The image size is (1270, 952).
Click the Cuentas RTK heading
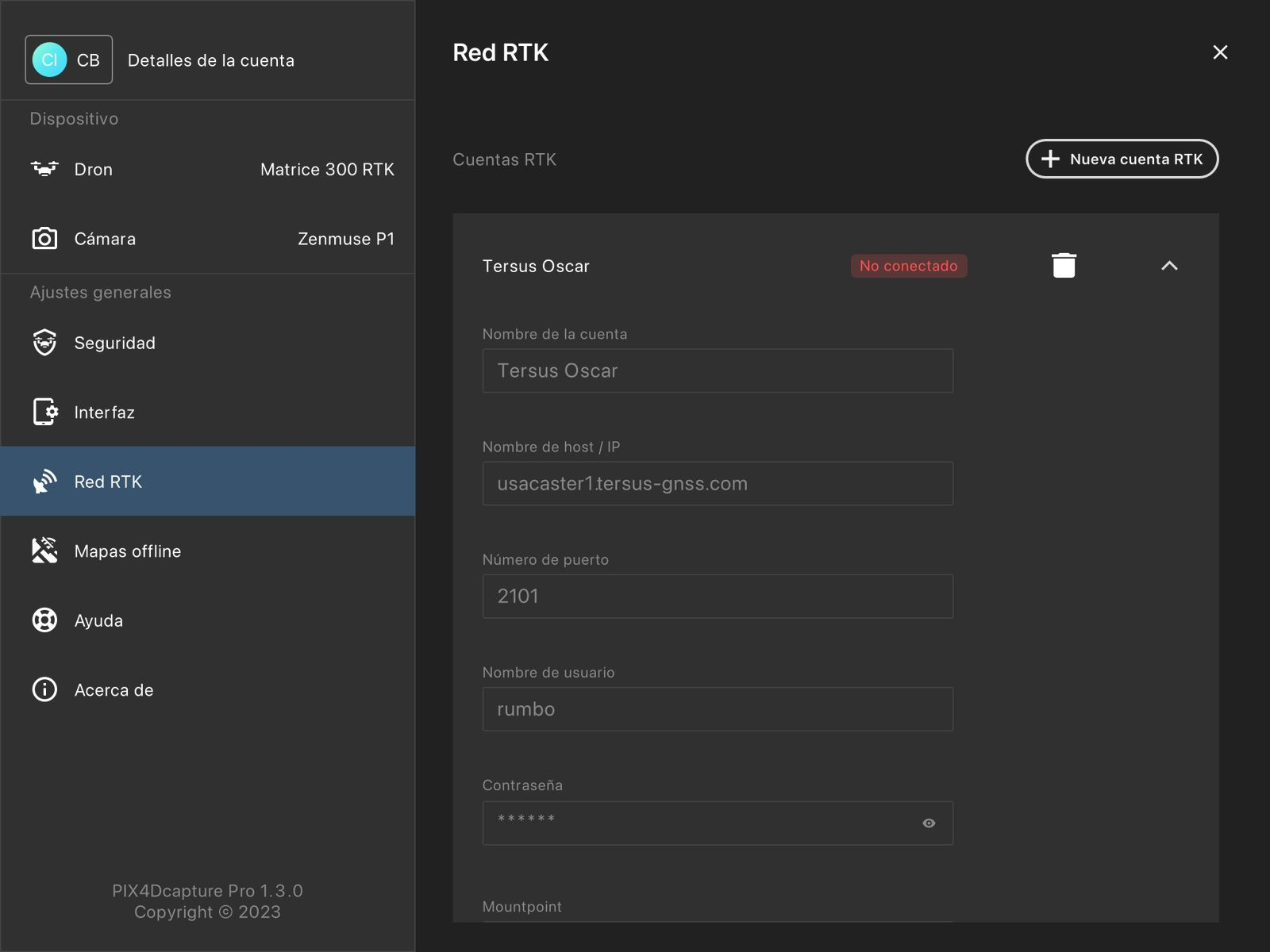[504, 159]
